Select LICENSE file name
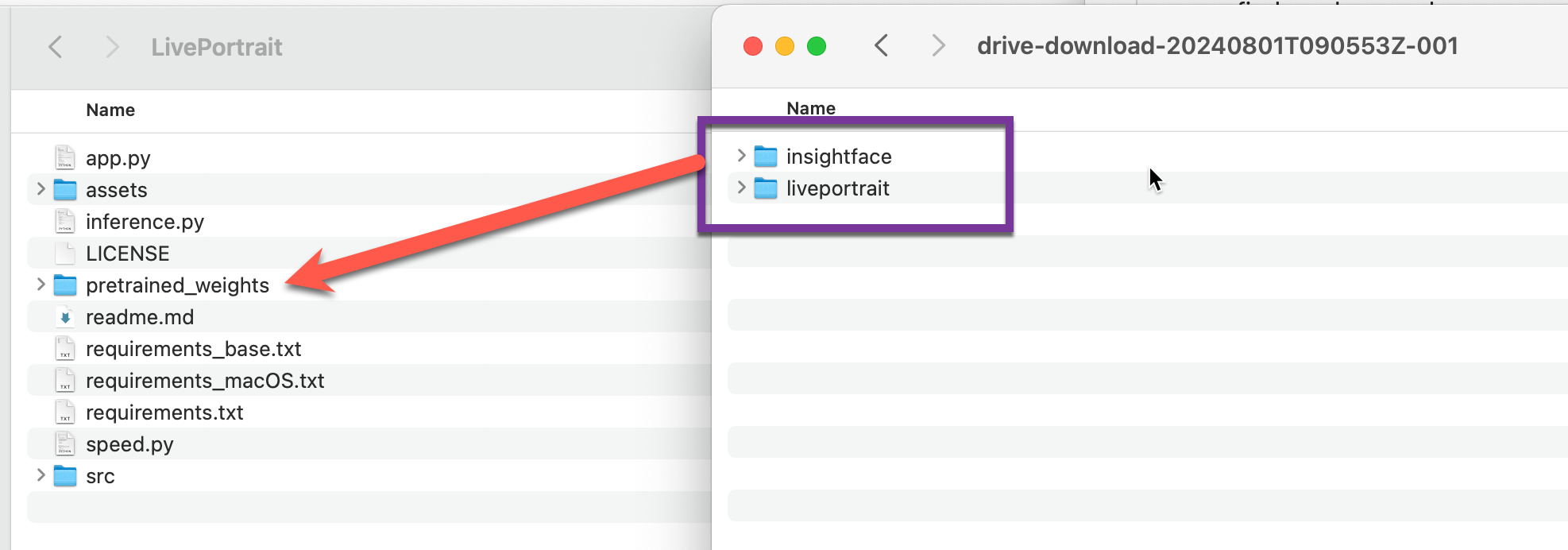Viewport: 1568px width, 550px height. point(128,254)
